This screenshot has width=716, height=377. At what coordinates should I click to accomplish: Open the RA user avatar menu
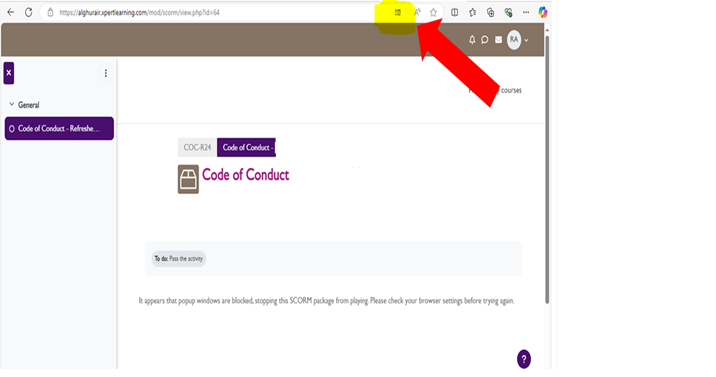[514, 40]
